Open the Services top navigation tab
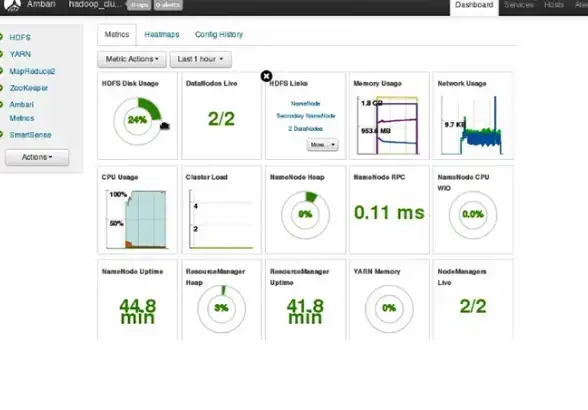Viewport: 588px width, 410px height. tap(519, 5)
